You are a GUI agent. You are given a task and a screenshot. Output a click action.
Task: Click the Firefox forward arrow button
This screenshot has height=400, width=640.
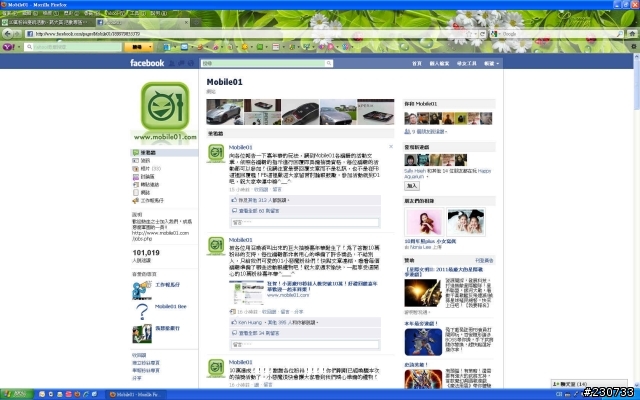pyautogui.click(x=17, y=34)
